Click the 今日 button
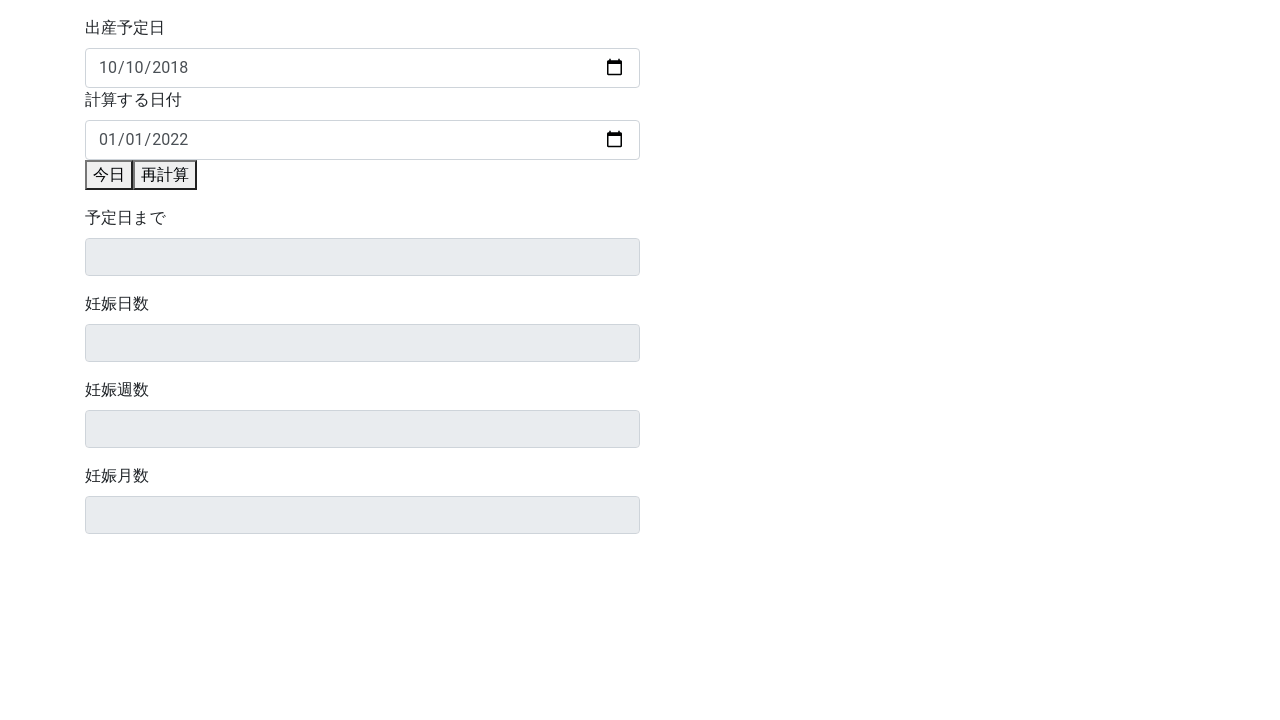The height and width of the screenshot is (720, 1280). click(x=109, y=175)
